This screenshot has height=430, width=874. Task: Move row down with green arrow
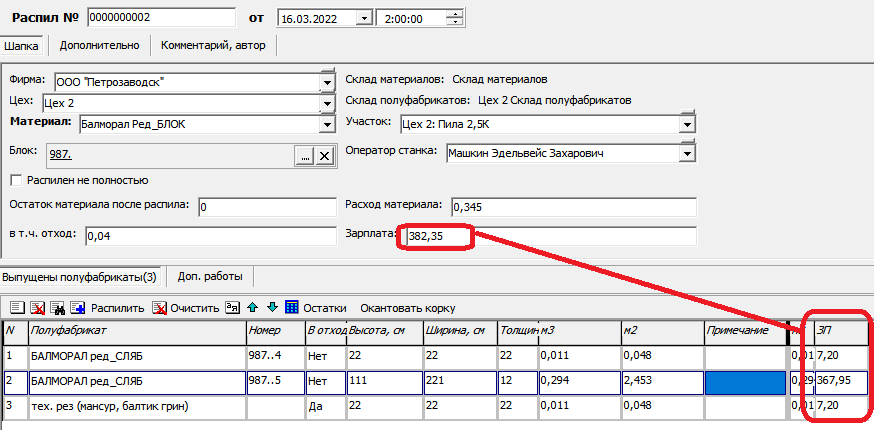272,308
